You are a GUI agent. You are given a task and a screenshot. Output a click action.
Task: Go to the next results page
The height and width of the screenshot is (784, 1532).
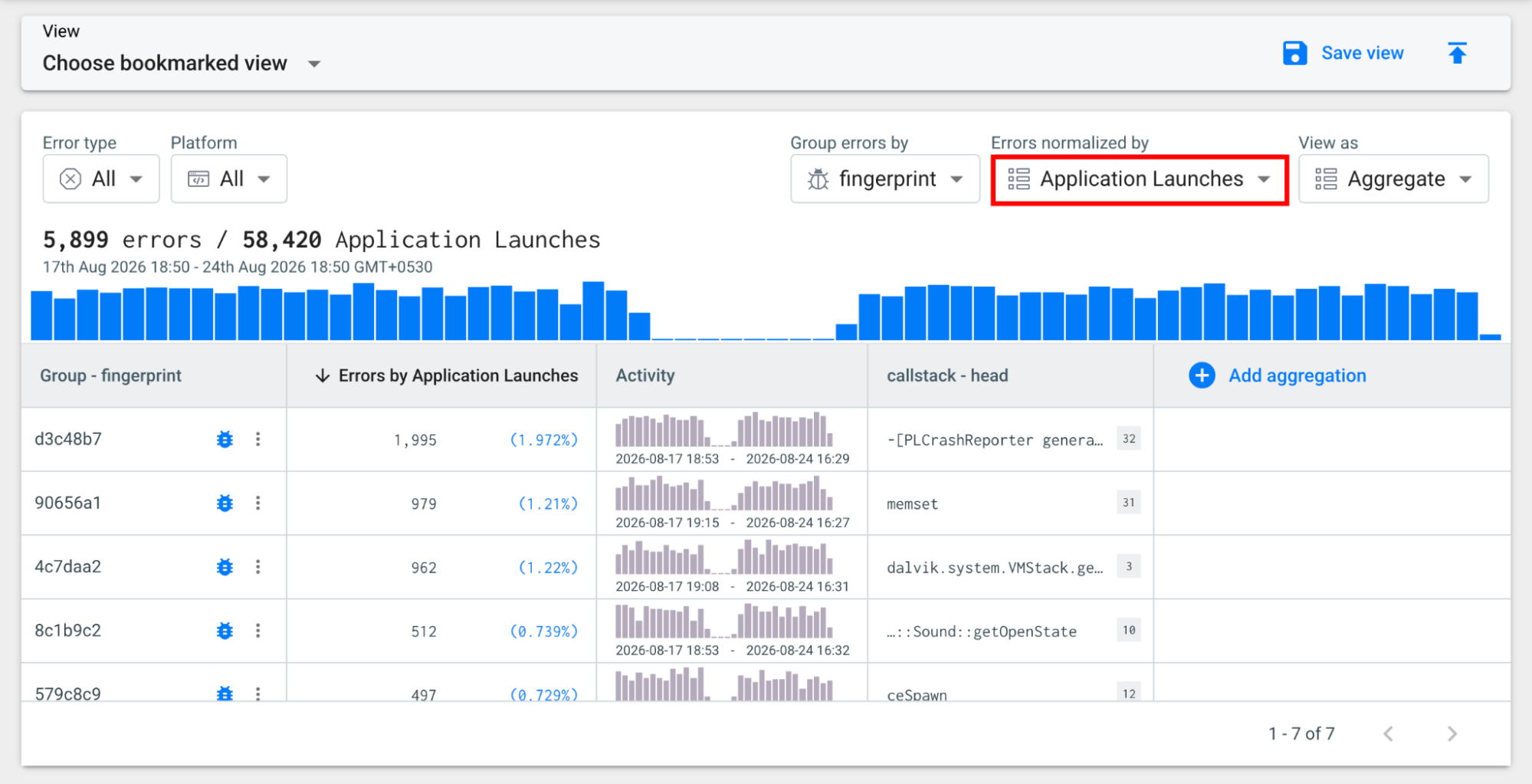pyautogui.click(x=1452, y=733)
